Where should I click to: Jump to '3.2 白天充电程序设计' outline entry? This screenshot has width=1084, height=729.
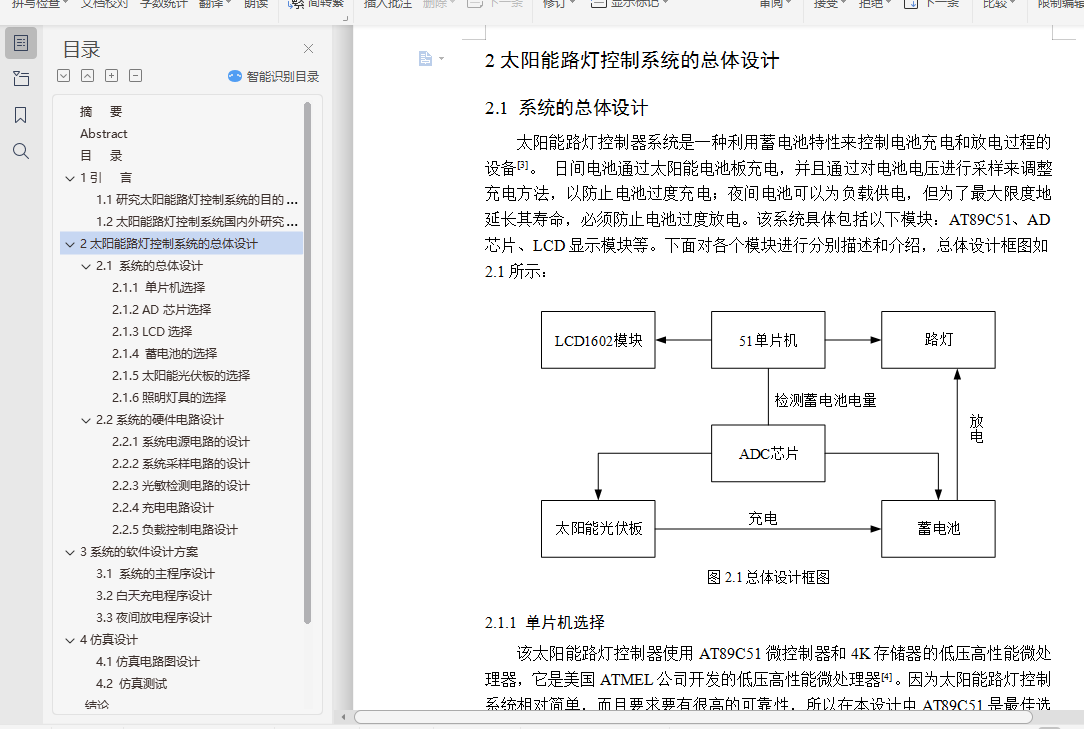(x=154, y=596)
